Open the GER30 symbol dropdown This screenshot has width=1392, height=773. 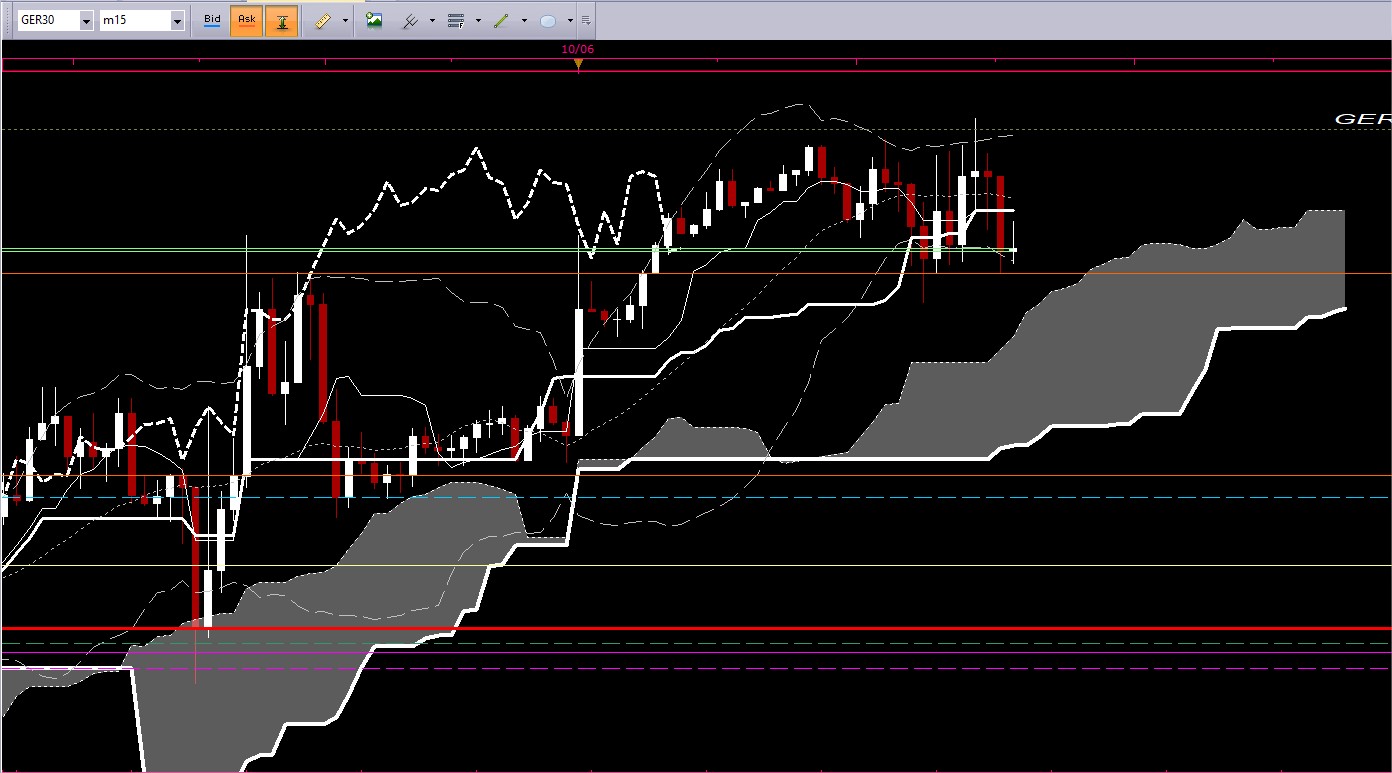(x=85, y=21)
